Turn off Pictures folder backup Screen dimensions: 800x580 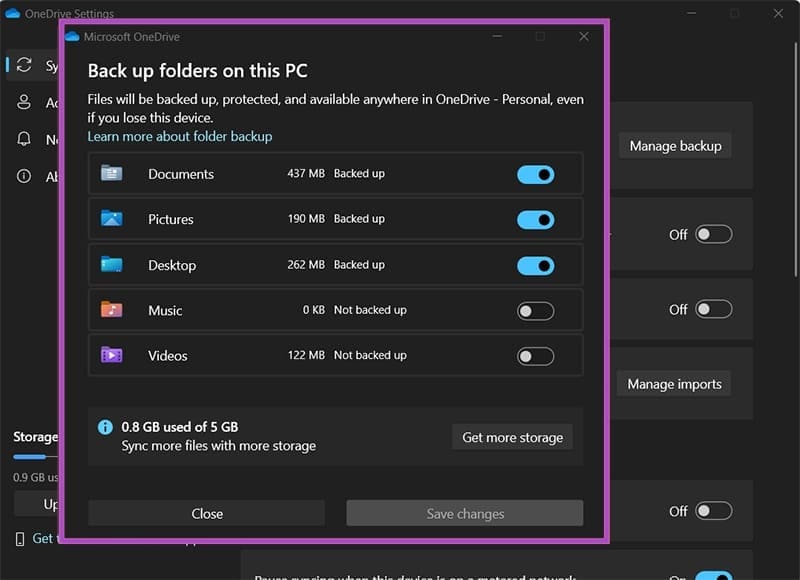tap(536, 218)
